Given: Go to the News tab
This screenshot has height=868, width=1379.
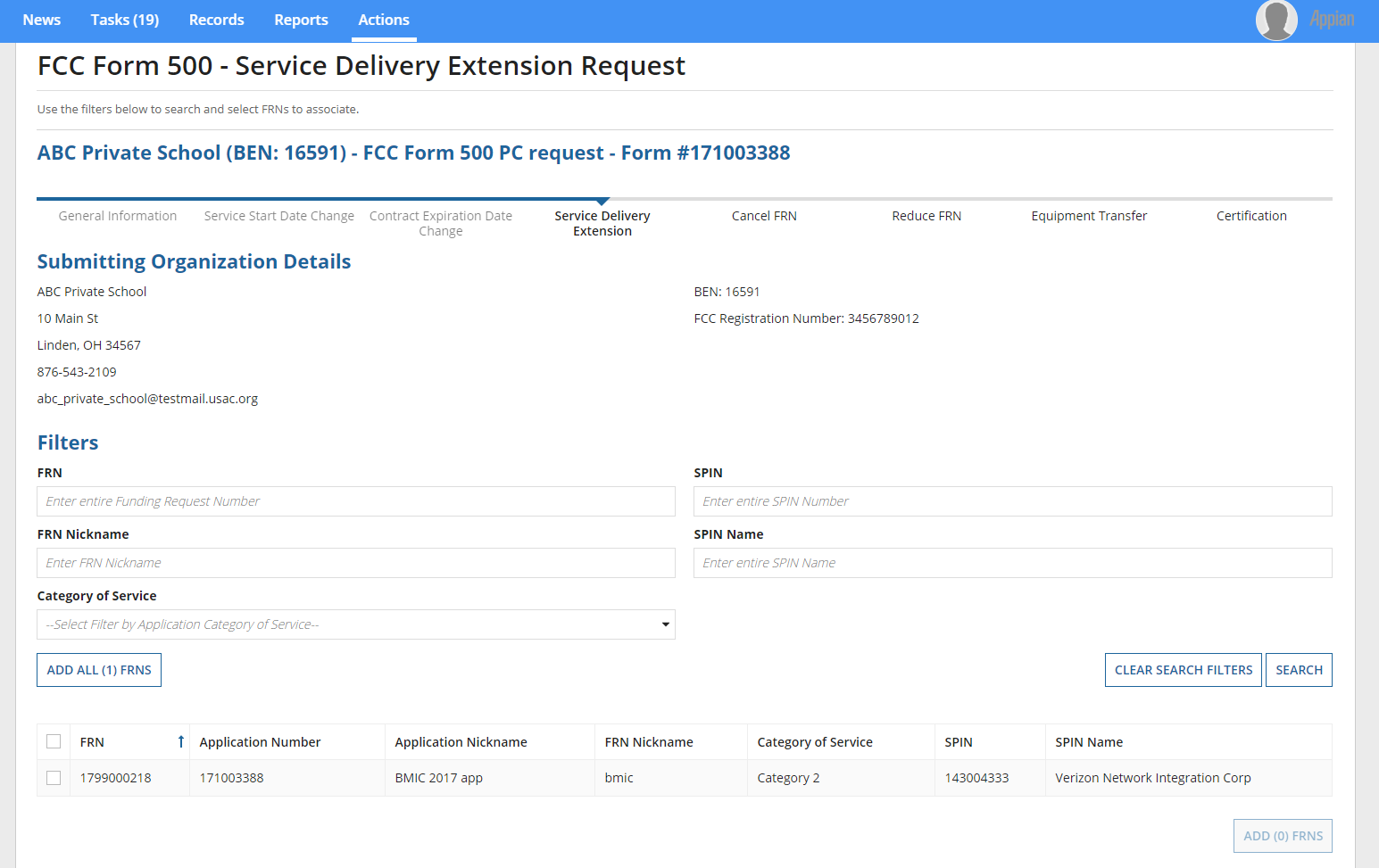Looking at the screenshot, I should pos(42,20).
